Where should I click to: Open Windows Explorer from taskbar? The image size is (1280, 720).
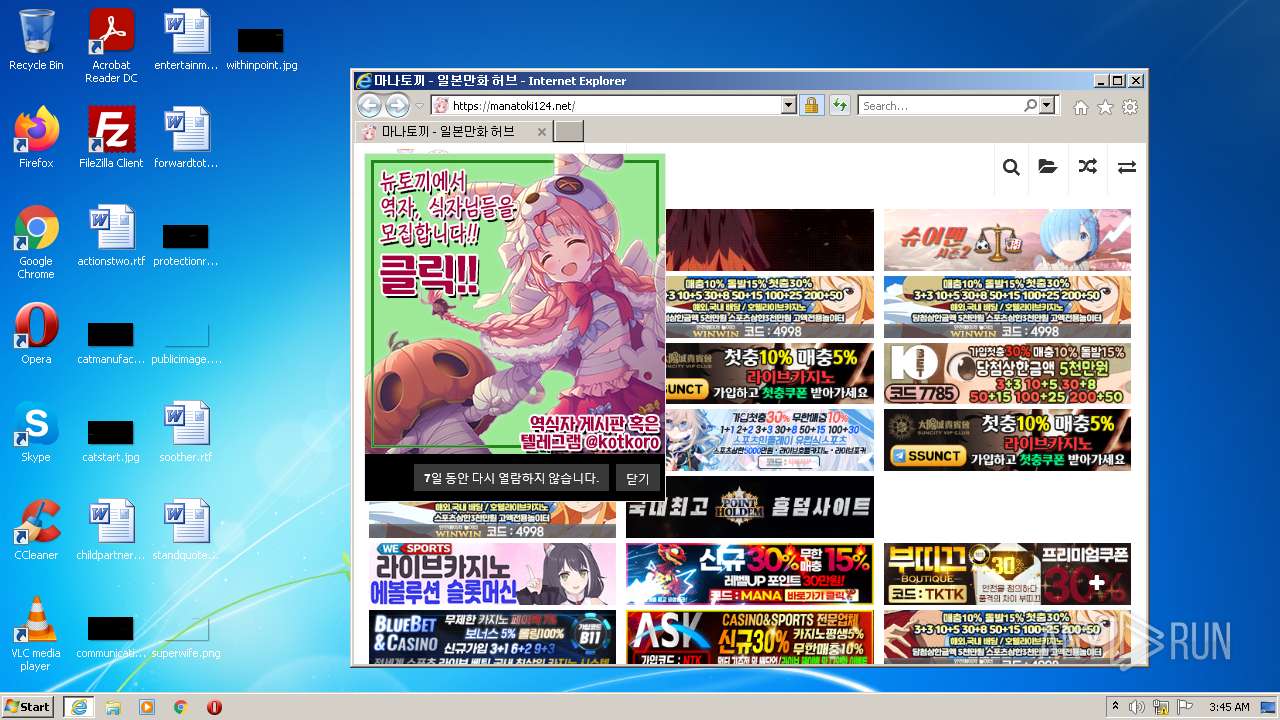pos(113,706)
